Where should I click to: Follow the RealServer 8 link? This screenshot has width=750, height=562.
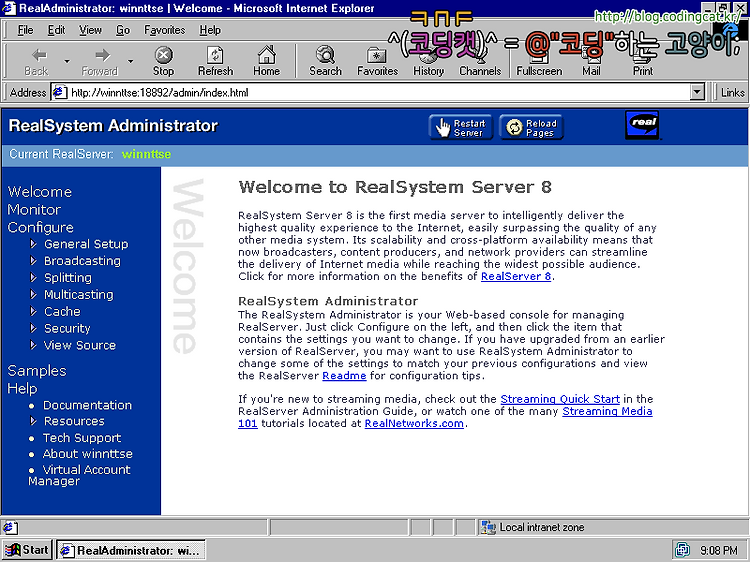click(516, 276)
